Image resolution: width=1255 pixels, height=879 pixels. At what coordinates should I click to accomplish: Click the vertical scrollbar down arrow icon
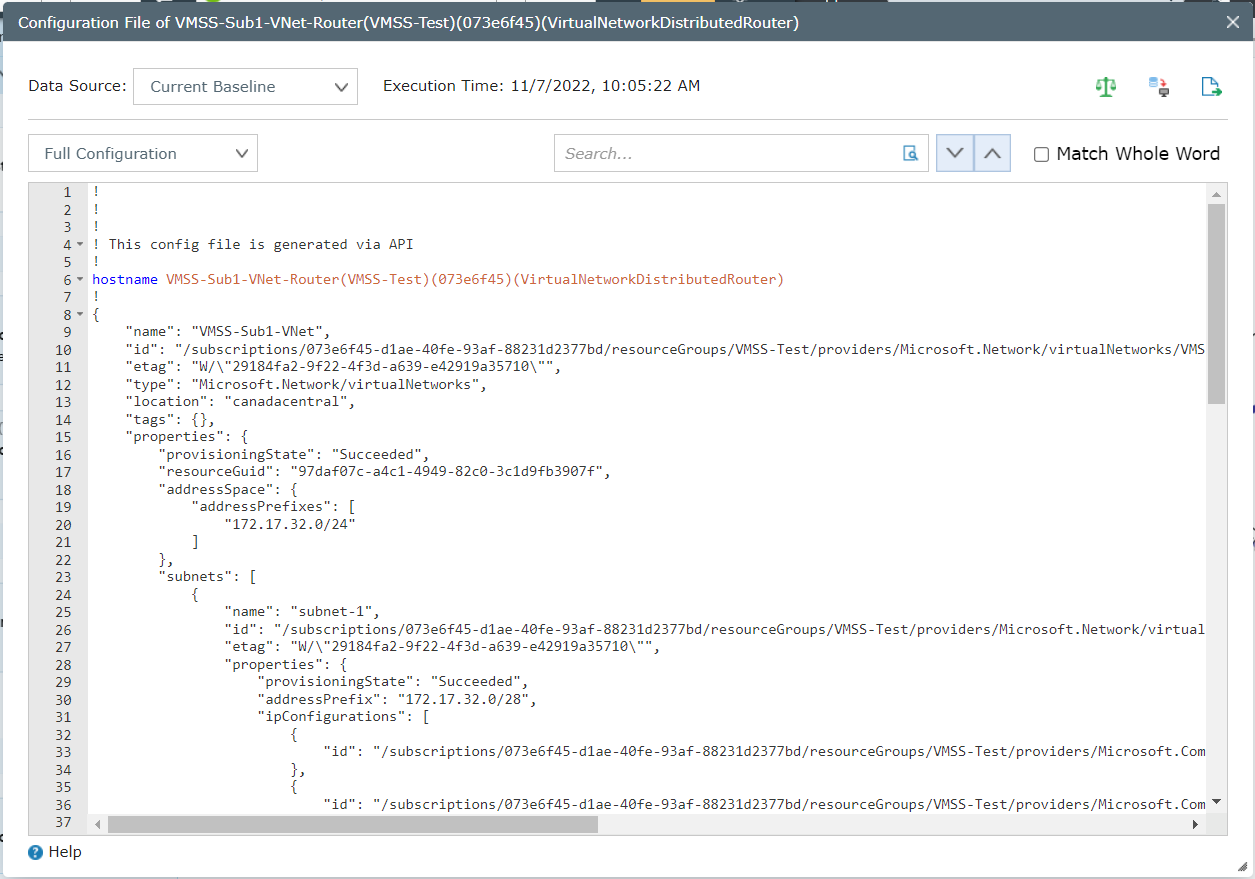coord(1216,801)
